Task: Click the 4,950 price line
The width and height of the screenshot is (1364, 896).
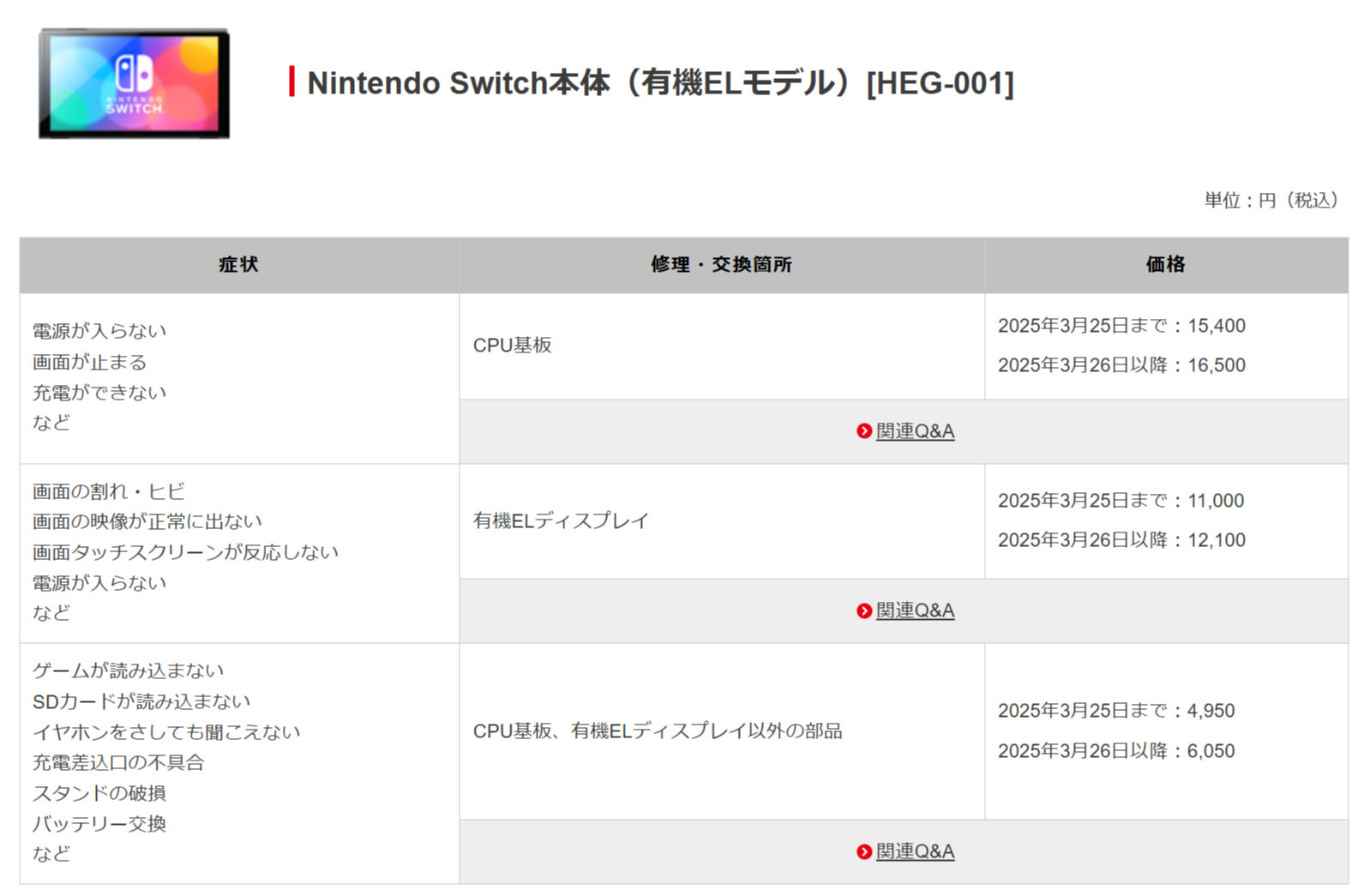Action: (1115, 711)
